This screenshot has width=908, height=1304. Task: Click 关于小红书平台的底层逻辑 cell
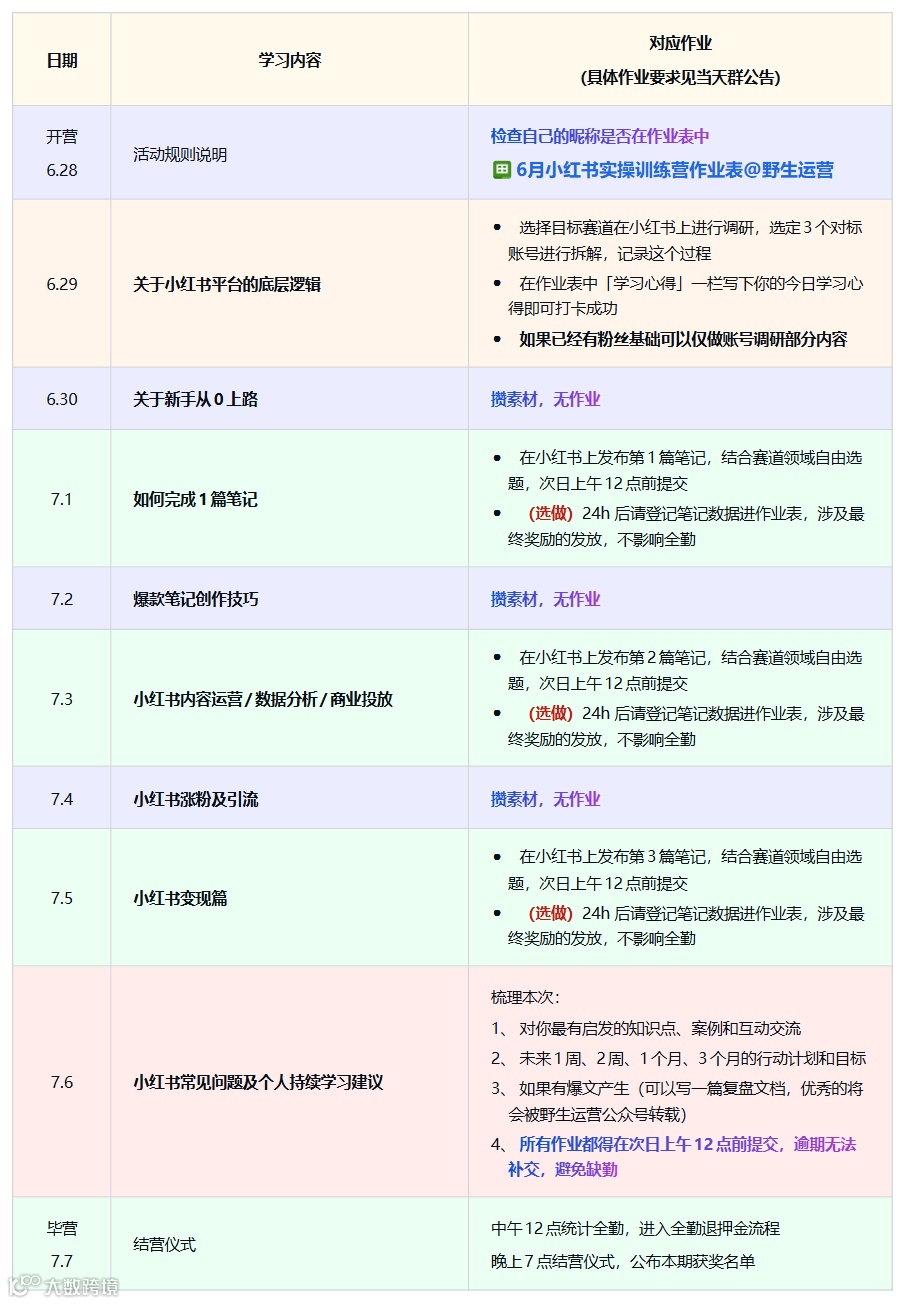pyautogui.click(x=290, y=284)
